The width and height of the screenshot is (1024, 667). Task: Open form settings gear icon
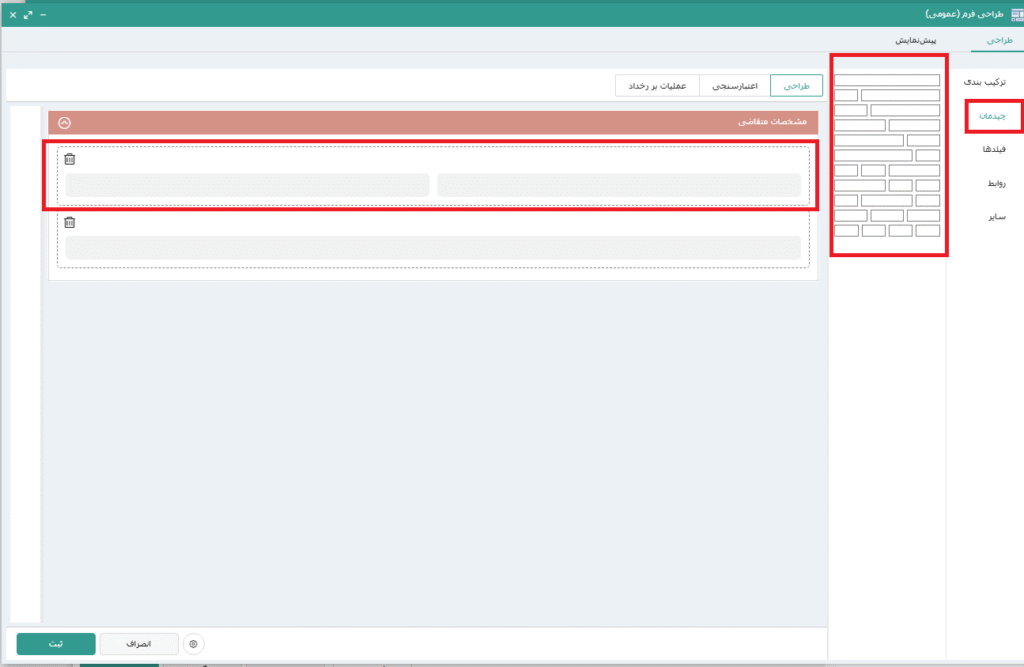coord(193,644)
